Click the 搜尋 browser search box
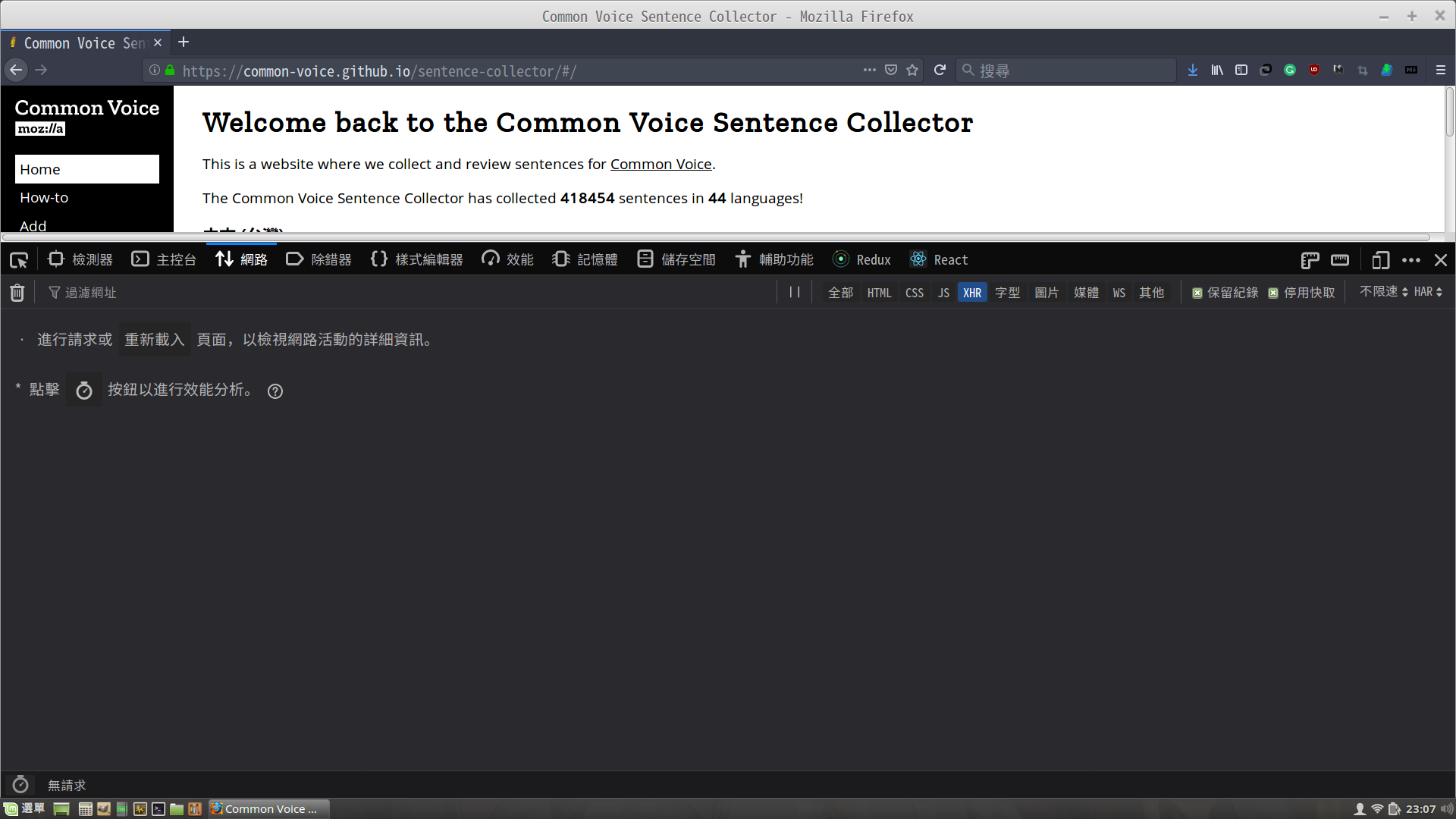The image size is (1456, 819). click(1065, 71)
